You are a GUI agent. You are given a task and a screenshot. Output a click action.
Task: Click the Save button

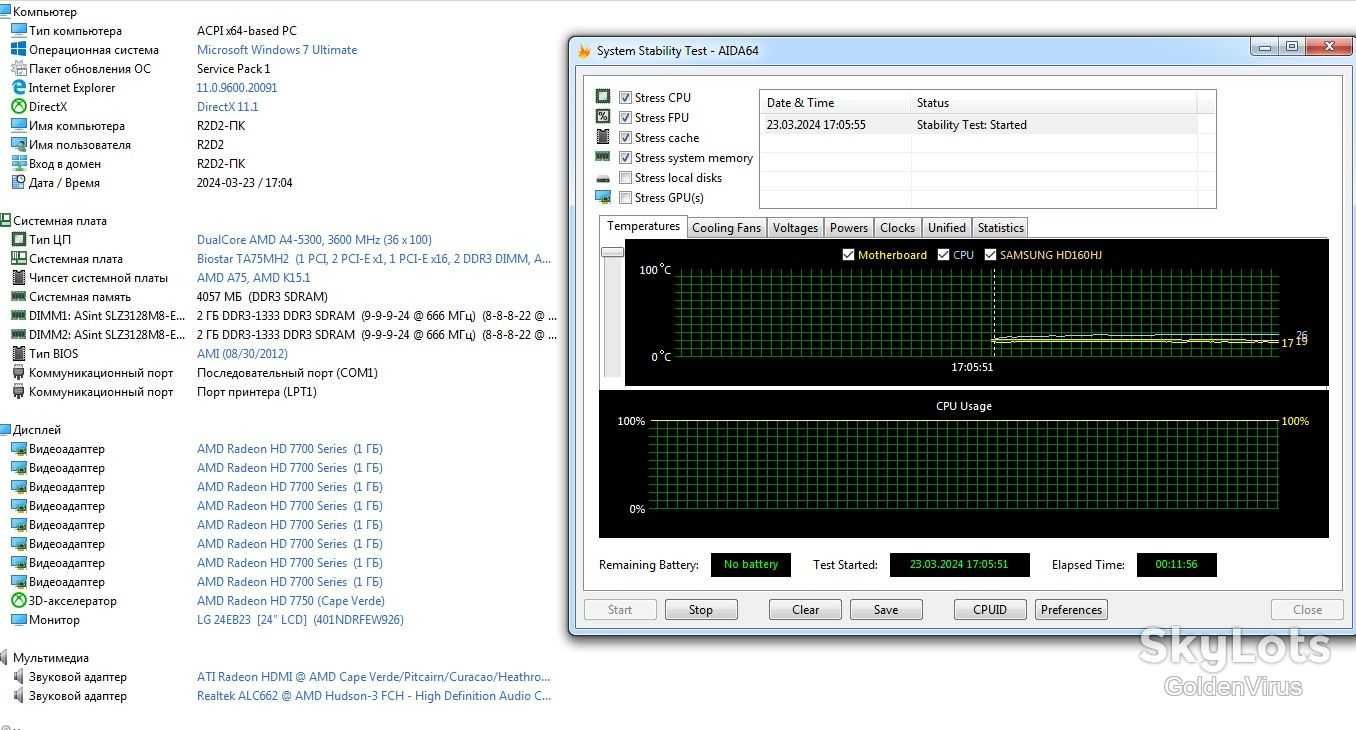[x=886, y=610]
